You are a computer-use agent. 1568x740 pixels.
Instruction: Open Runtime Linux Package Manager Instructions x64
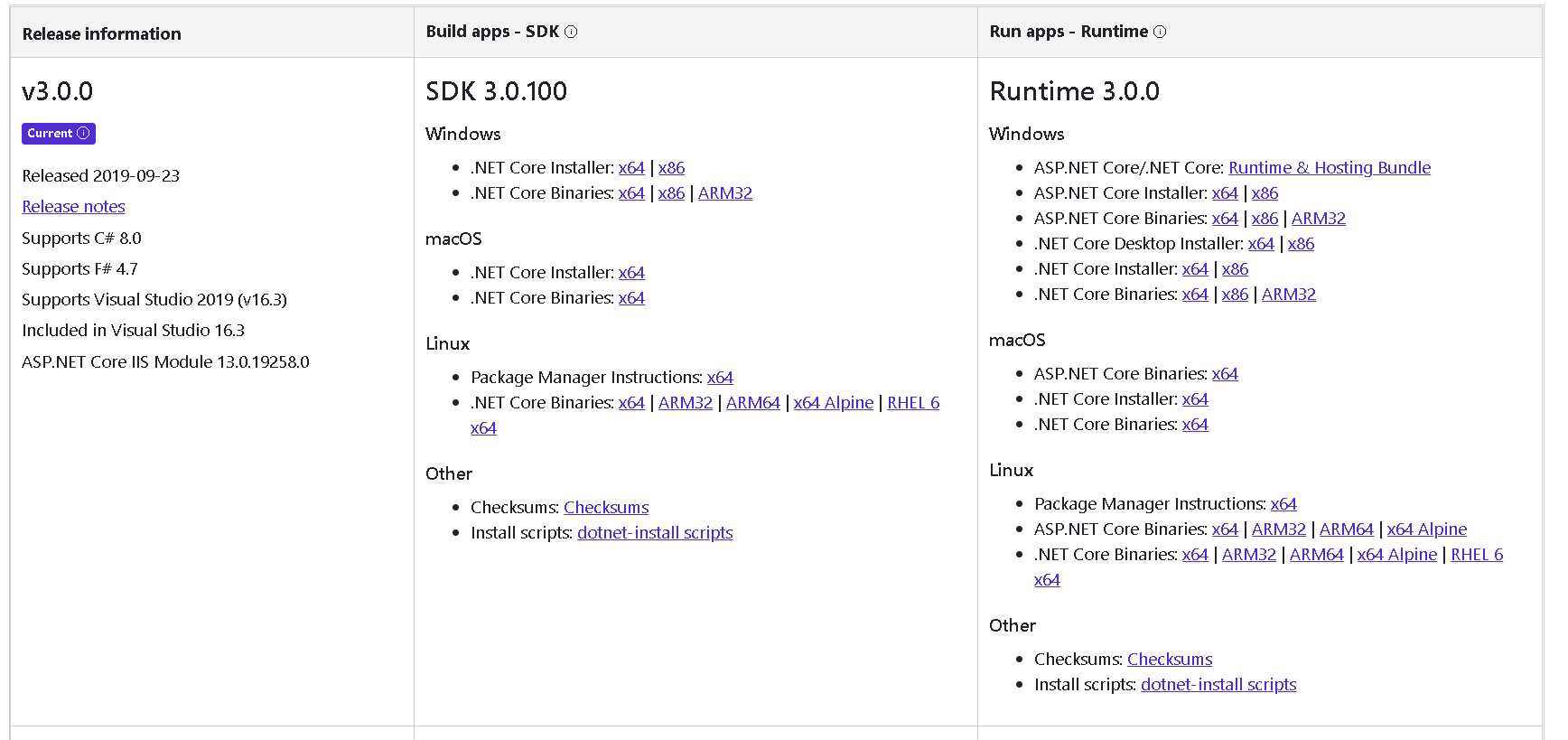(x=1283, y=503)
